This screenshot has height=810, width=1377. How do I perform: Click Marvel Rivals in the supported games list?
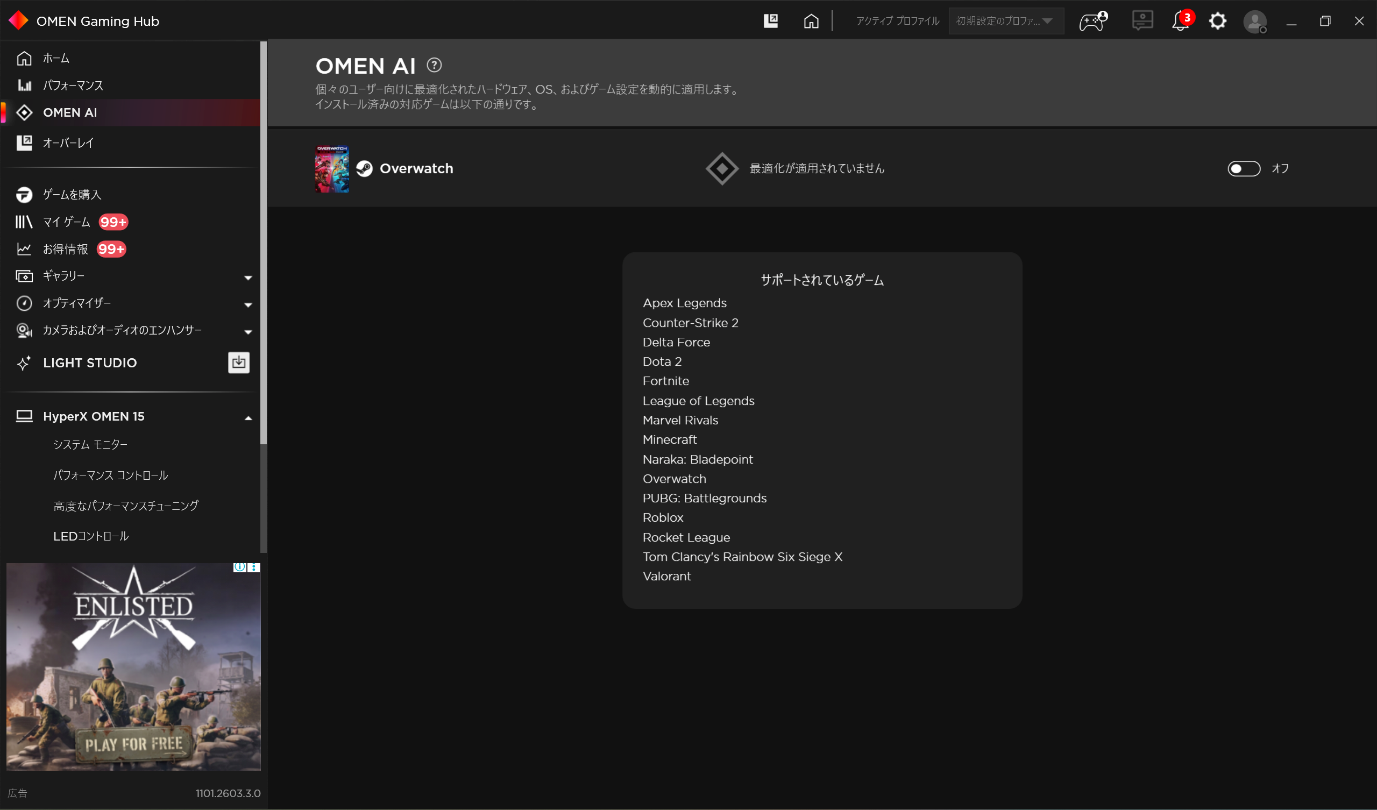681,420
